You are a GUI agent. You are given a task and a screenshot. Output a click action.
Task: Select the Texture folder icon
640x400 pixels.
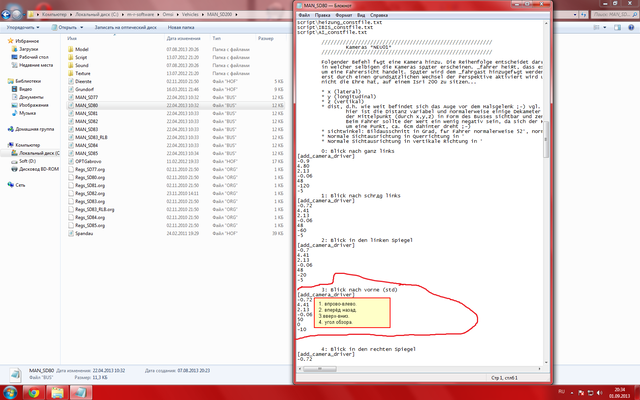(x=68, y=74)
